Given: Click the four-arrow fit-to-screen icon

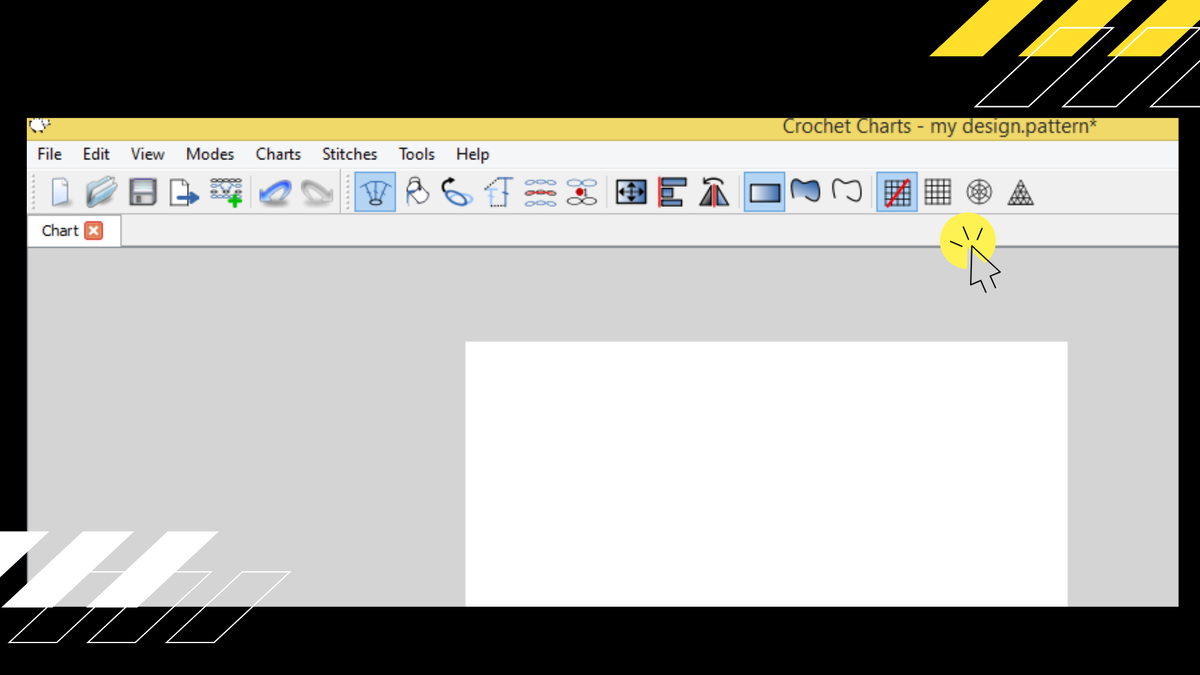Looking at the screenshot, I should [x=631, y=192].
